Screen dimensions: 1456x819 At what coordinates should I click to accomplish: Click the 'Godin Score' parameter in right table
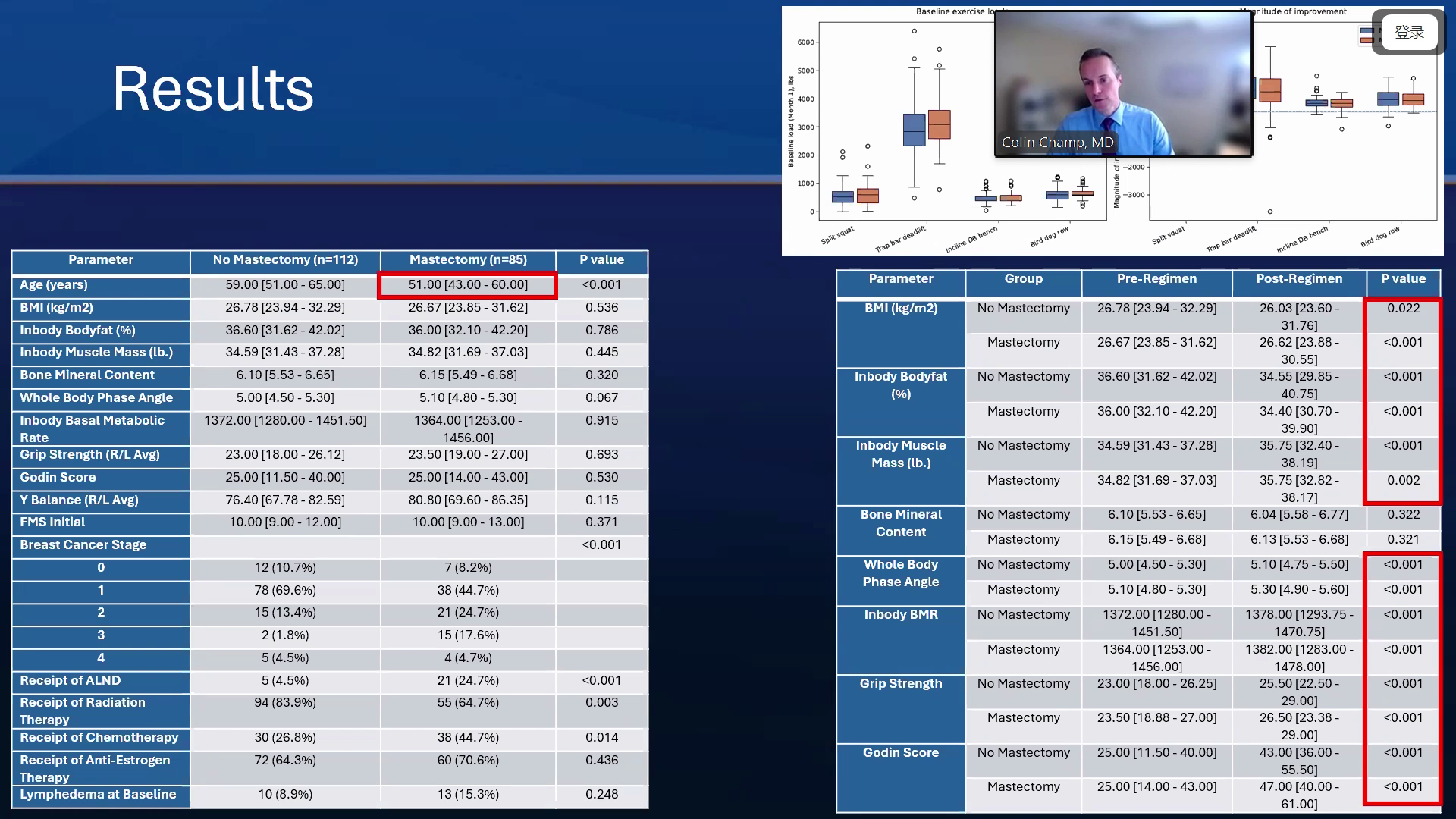pyautogui.click(x=900, y=753)
